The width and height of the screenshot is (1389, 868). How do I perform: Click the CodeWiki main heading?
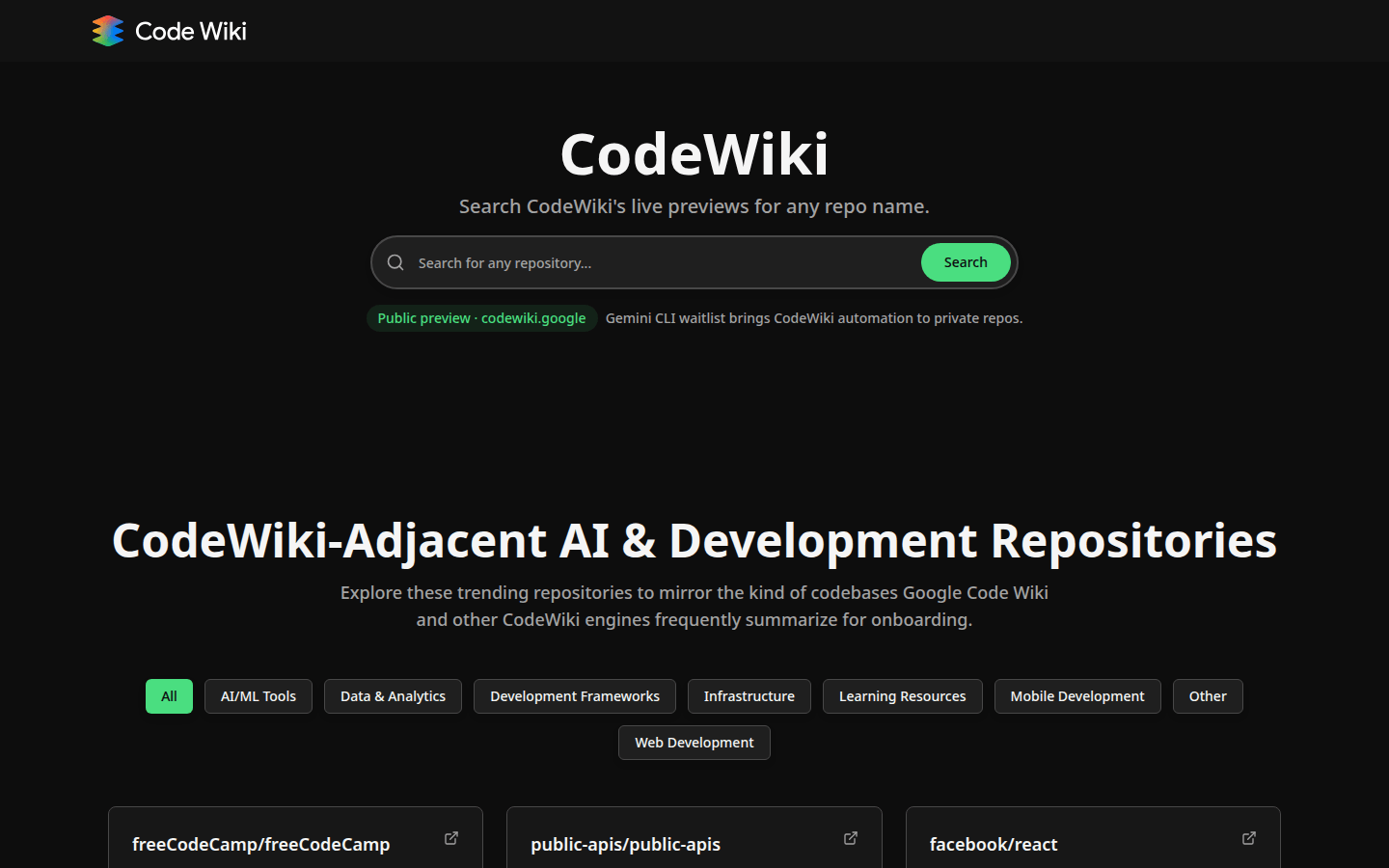click(x=694, y=154)
